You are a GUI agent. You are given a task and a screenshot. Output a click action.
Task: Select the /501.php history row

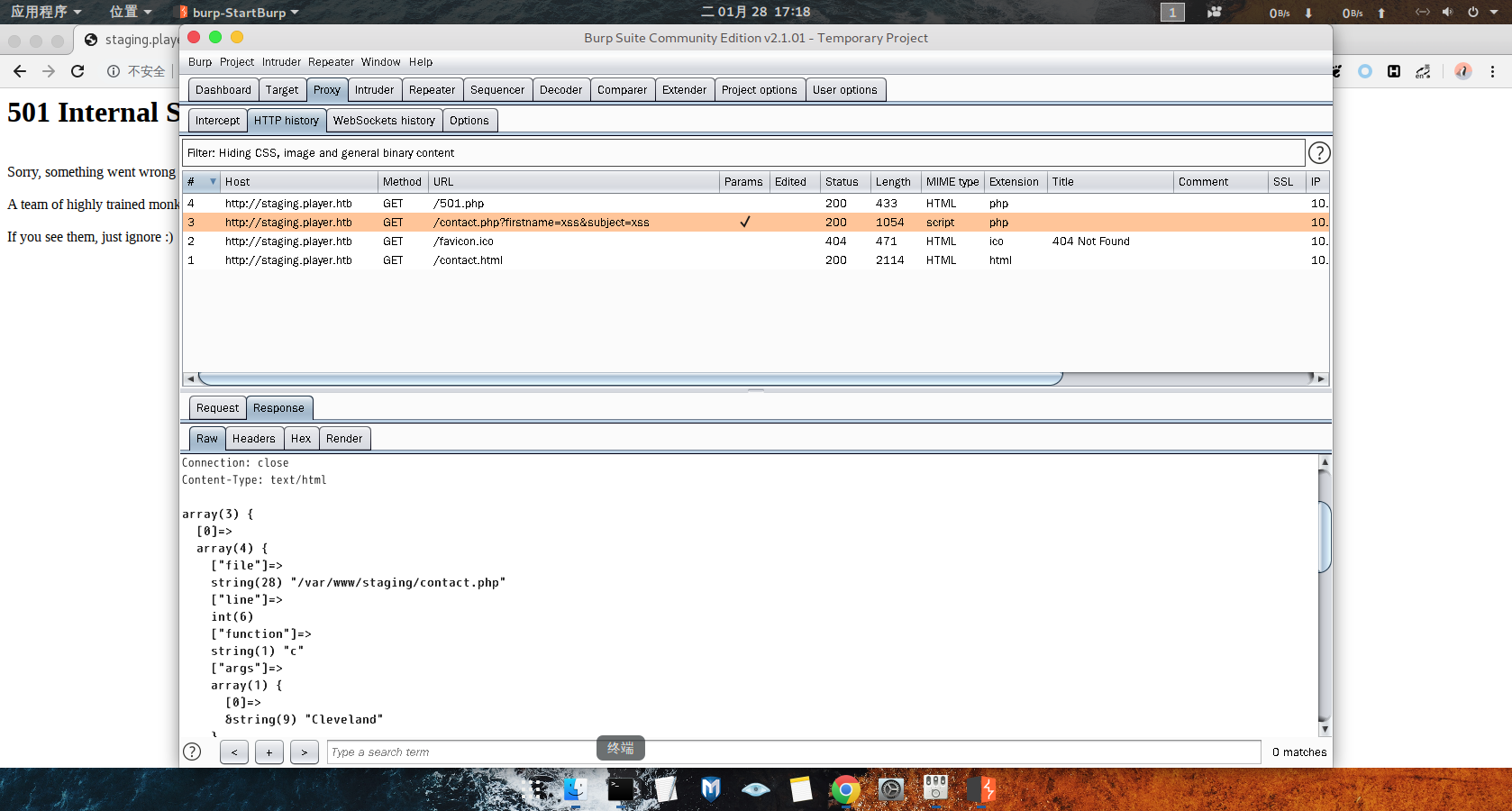755,204
